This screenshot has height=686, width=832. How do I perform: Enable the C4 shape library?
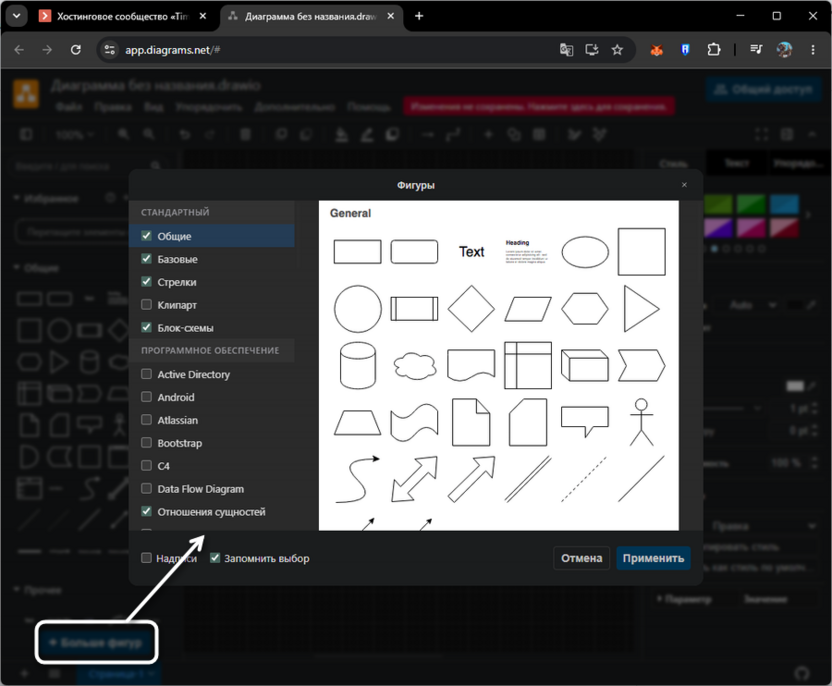(x=146, y=465)
